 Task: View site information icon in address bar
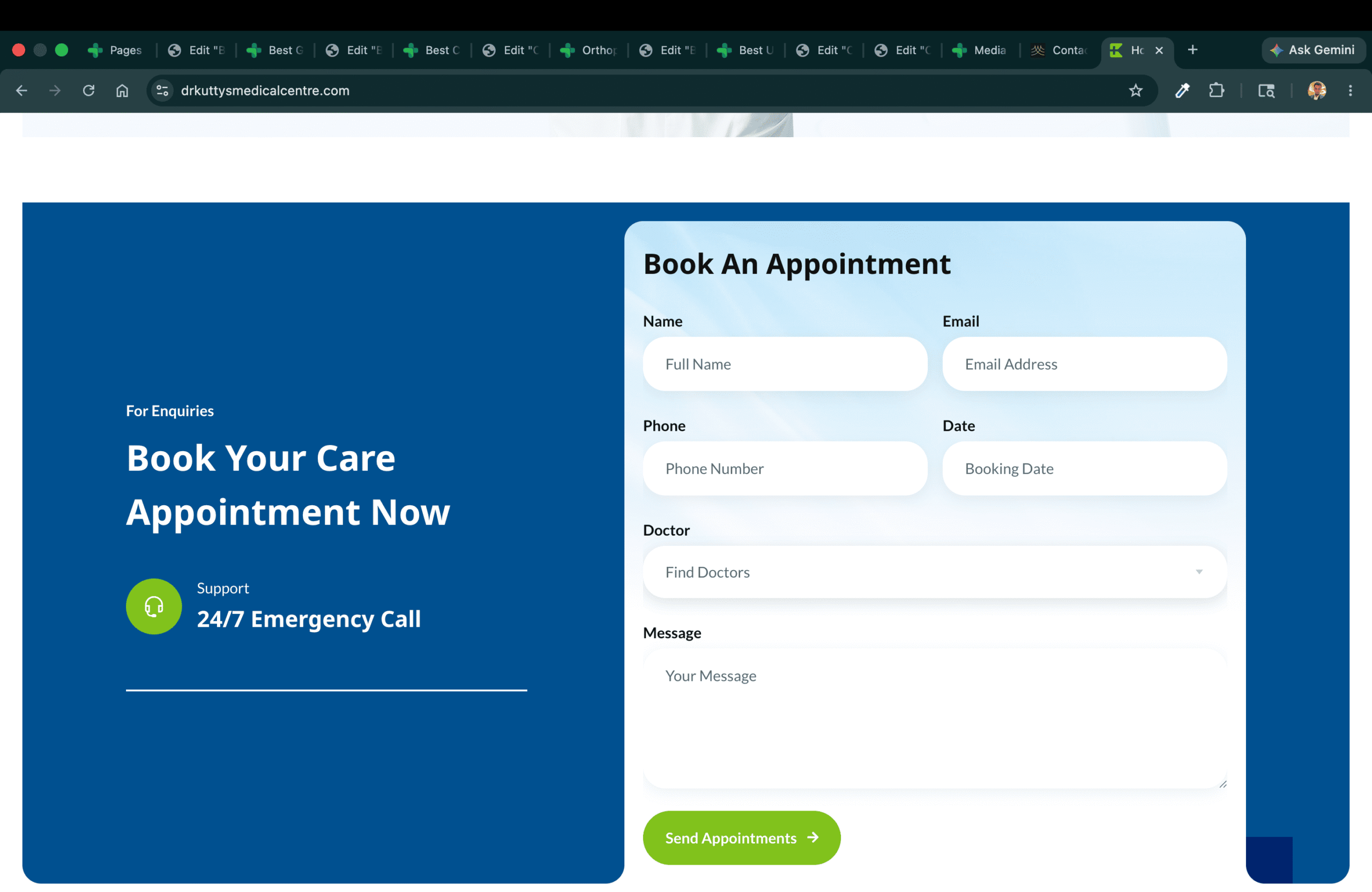click(x=162, y=91)
